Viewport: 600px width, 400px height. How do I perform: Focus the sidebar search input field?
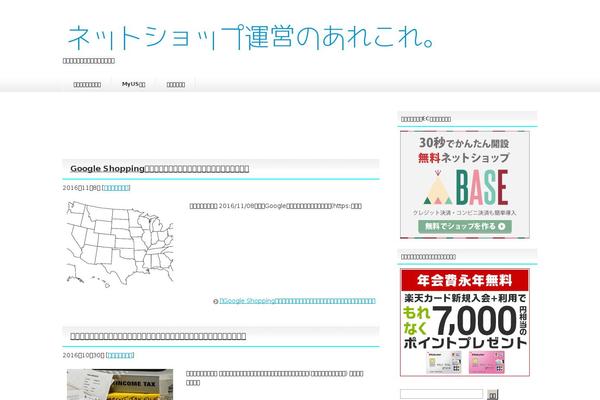pyautogui.click(x=442, y=394)
